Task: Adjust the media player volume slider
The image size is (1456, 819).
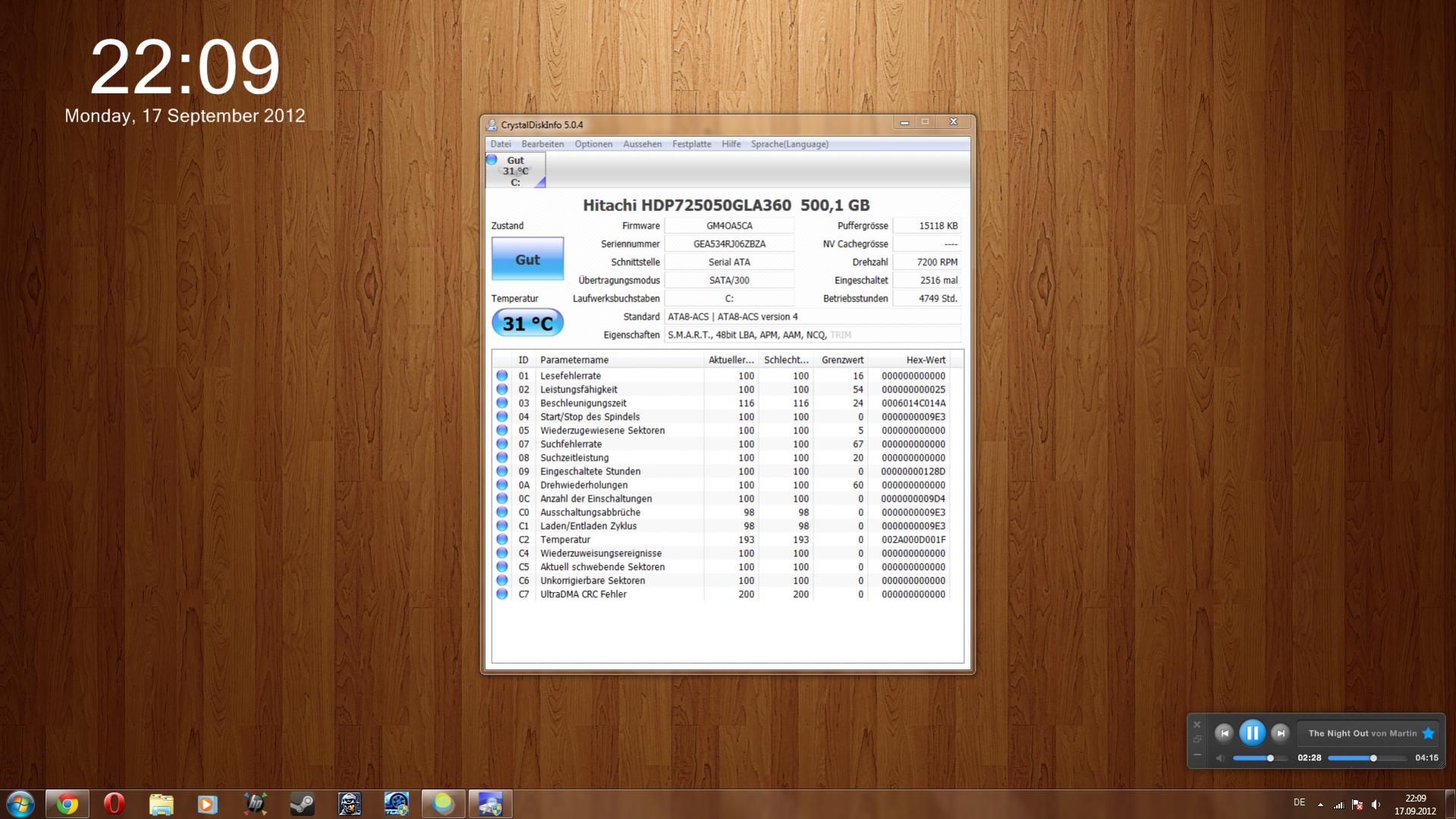Action: coord(1260,758)
